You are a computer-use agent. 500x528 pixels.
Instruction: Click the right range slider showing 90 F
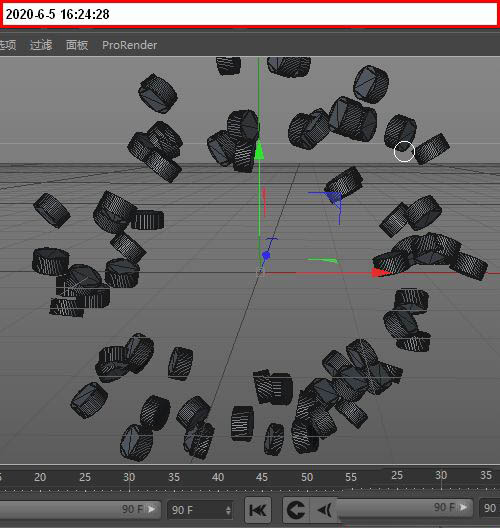tap(405, 507)
